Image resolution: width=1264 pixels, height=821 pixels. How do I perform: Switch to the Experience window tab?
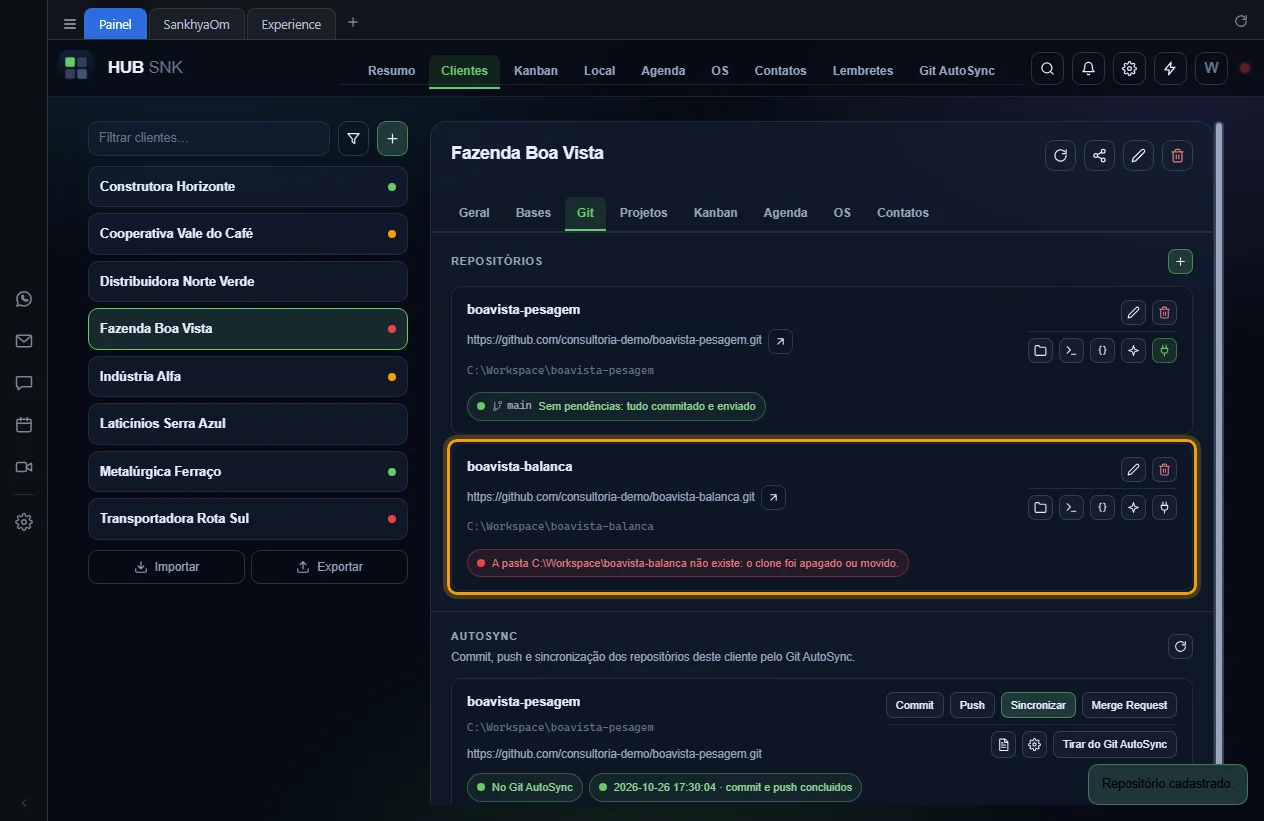(x=291, y=24)
